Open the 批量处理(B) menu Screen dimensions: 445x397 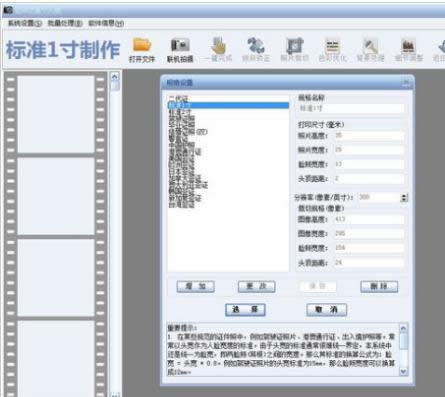[x=65, y=23]
